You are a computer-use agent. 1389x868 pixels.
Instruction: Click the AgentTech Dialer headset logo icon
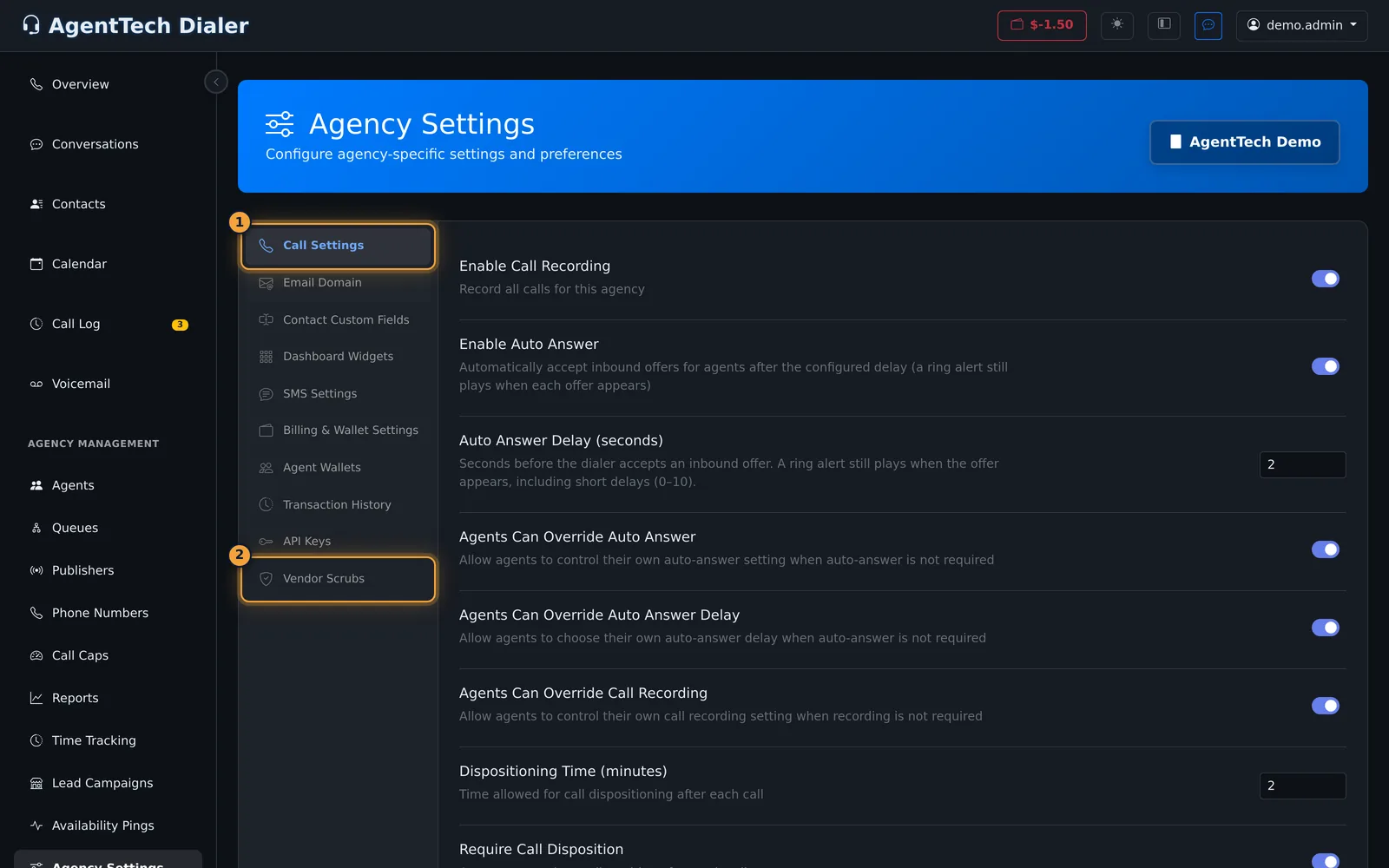coord(31,25)
